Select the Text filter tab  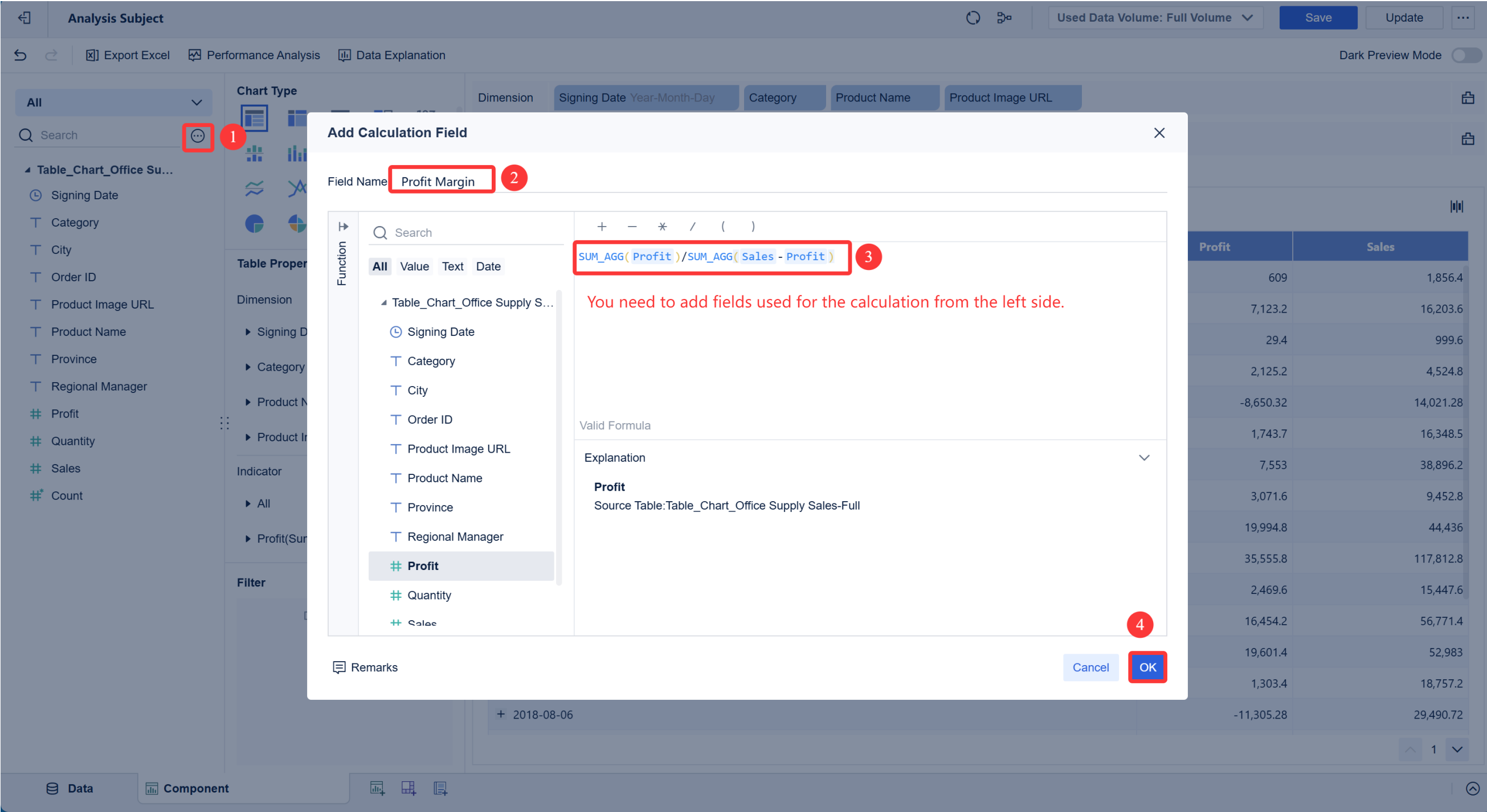[452, 266]
